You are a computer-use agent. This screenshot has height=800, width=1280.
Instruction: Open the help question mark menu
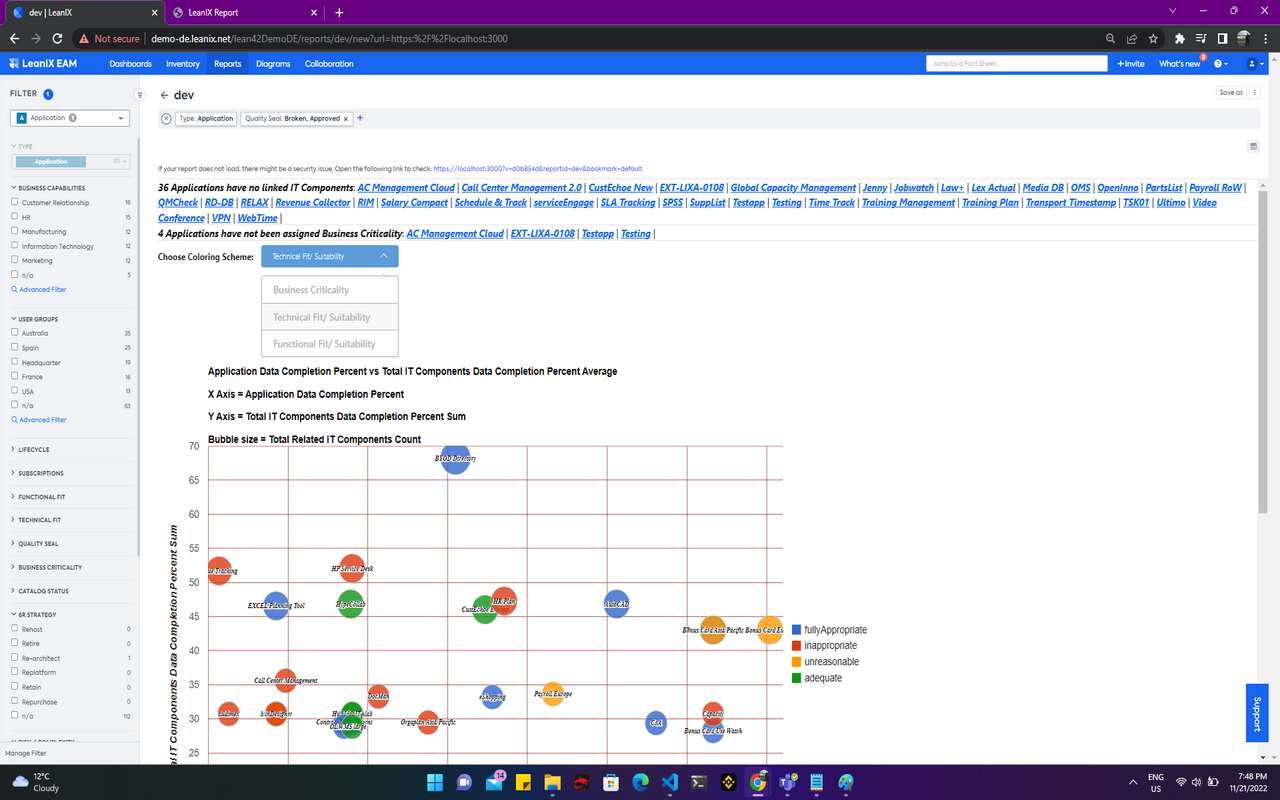(1220, 63)
